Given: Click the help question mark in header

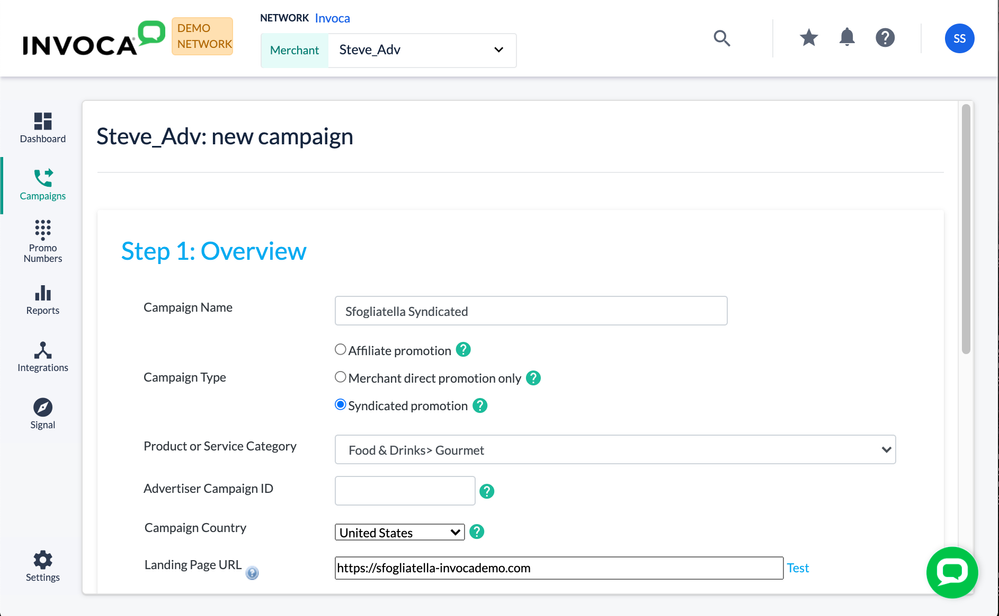Looking at the screenshot, I should 885,38.
